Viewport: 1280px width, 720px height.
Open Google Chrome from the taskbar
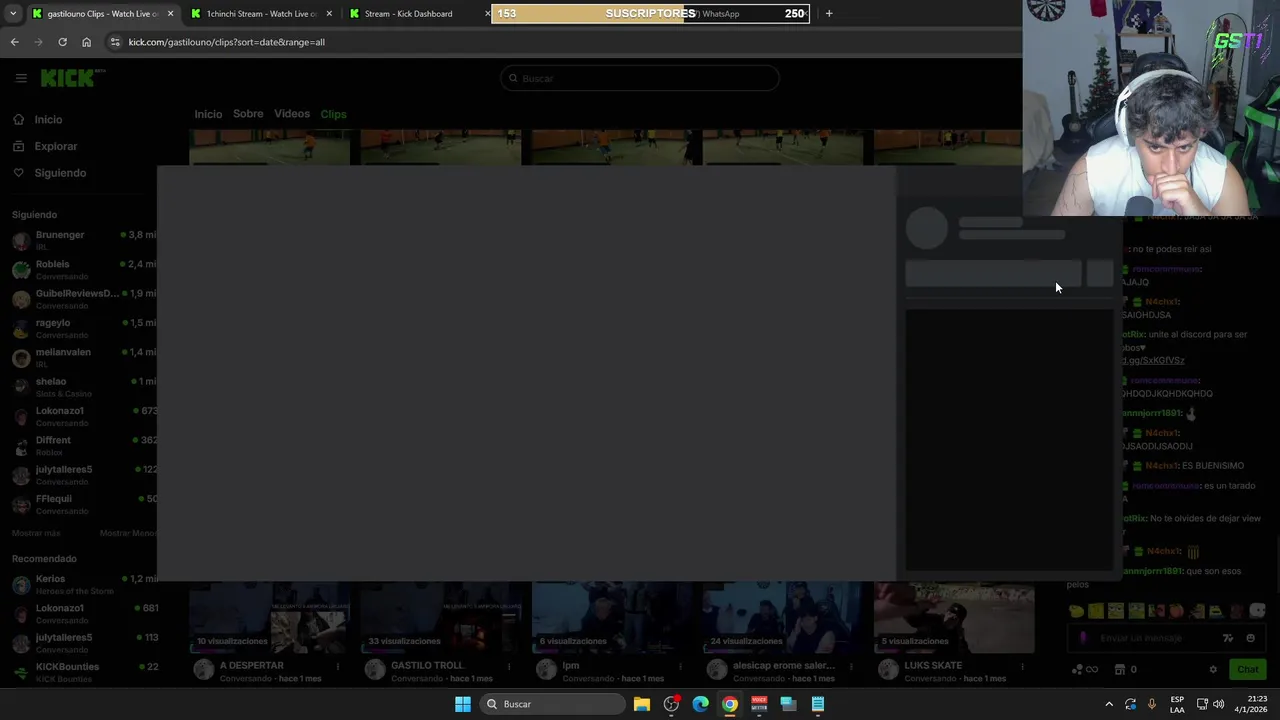coord(730,704)
